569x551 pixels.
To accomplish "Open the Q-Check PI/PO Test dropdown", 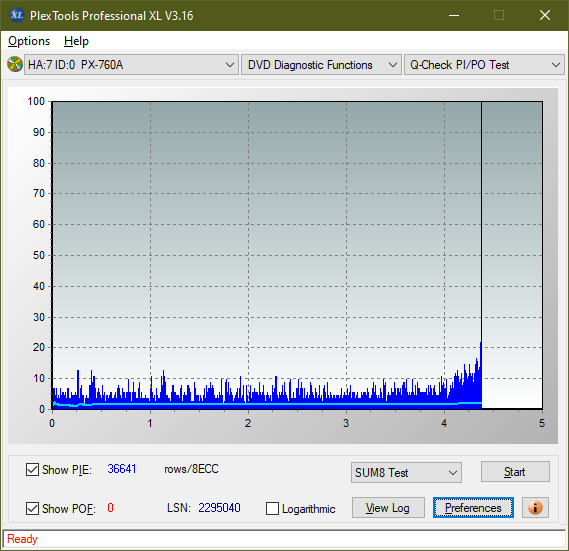I will click(484, 65).
